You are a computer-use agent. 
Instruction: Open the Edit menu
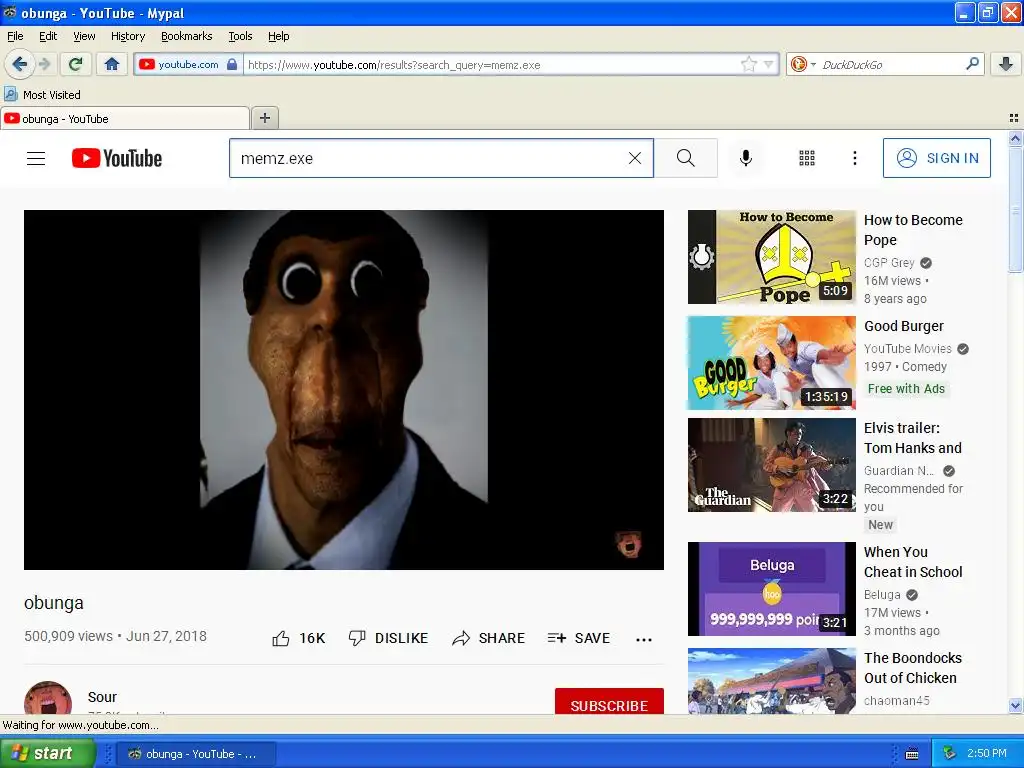48,37
